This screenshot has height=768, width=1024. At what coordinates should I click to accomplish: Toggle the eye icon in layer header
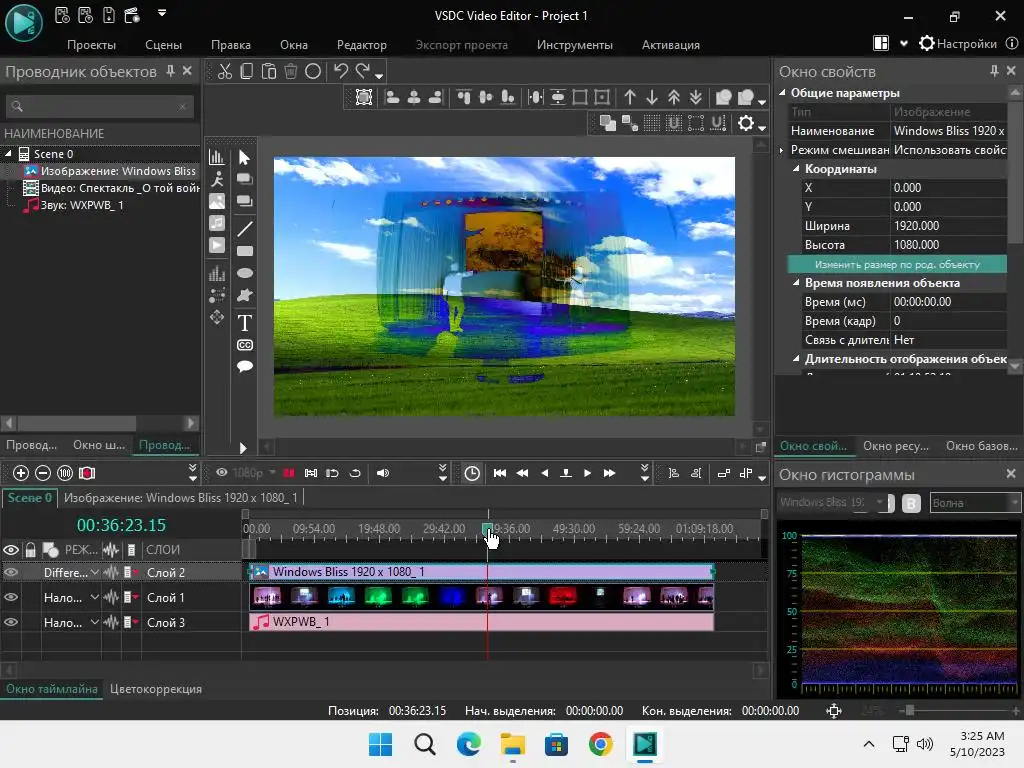click(x=11, y=550)
